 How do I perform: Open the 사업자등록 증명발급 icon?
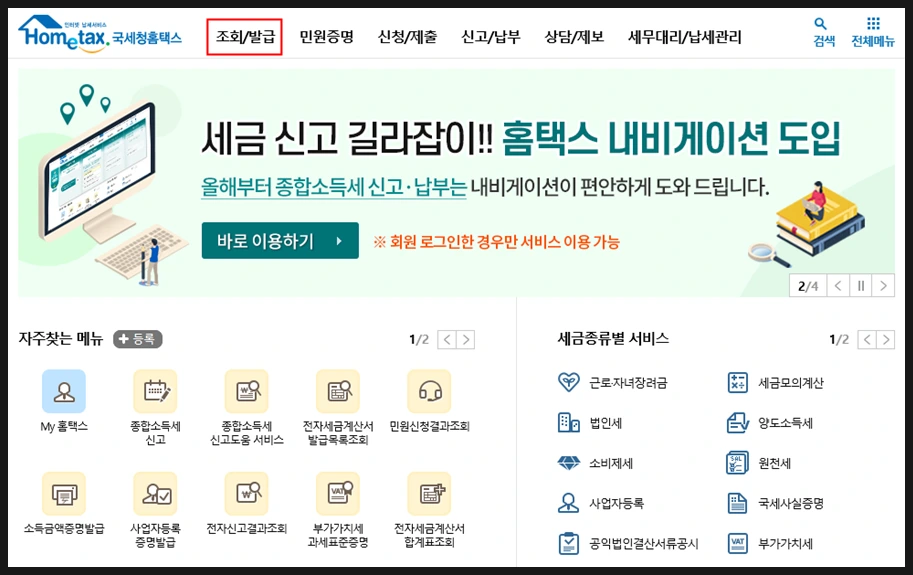[x=155, y=494]
